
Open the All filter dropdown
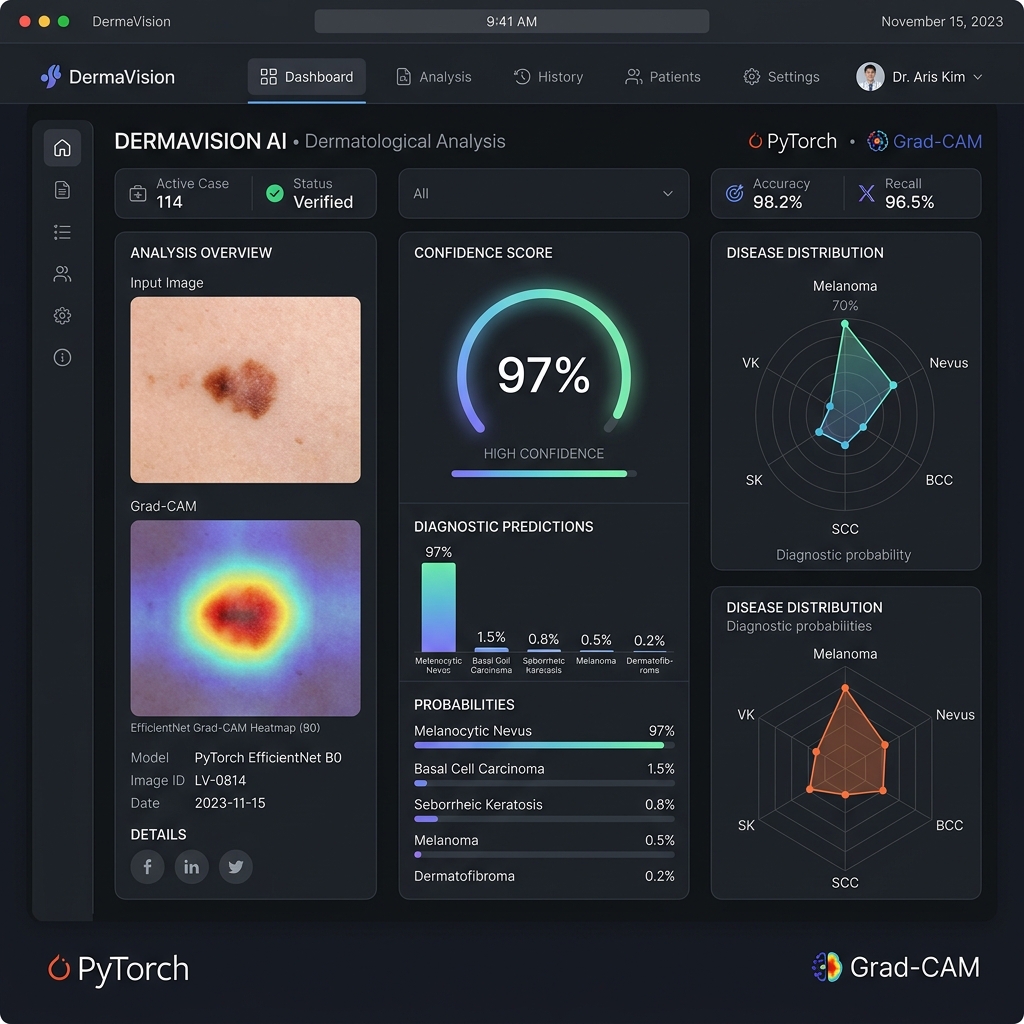pyautogui.click(x=543, y=193)
